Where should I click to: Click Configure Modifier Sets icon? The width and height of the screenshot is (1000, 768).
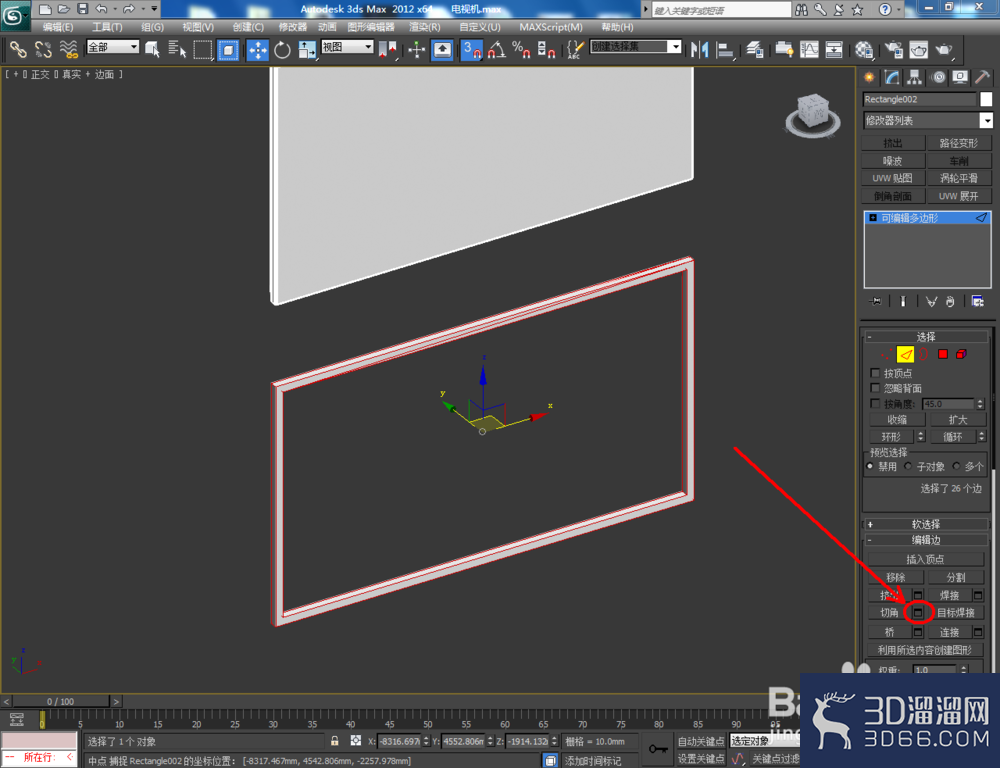[x=977, y=301]
